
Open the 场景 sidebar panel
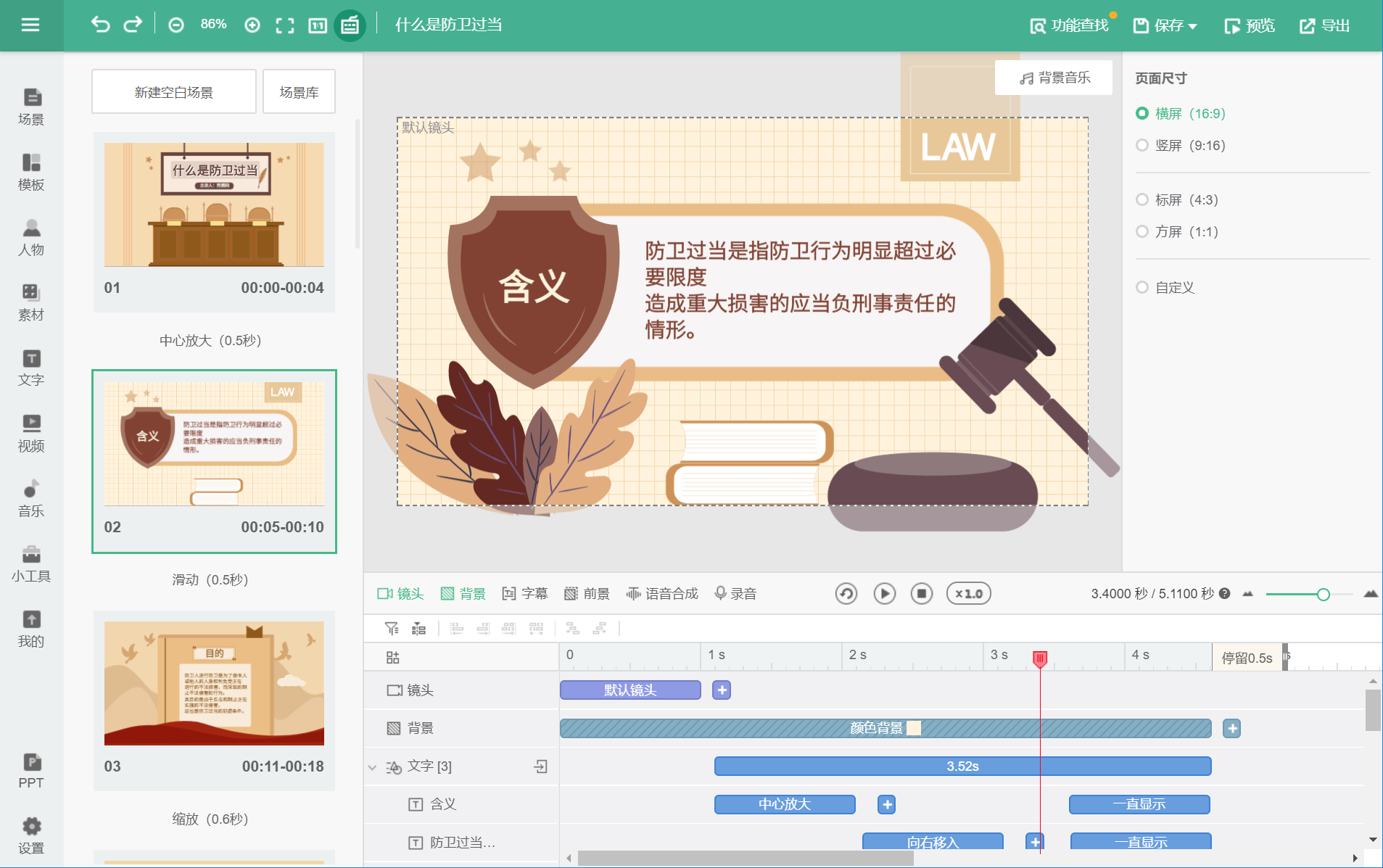[31, 107]
